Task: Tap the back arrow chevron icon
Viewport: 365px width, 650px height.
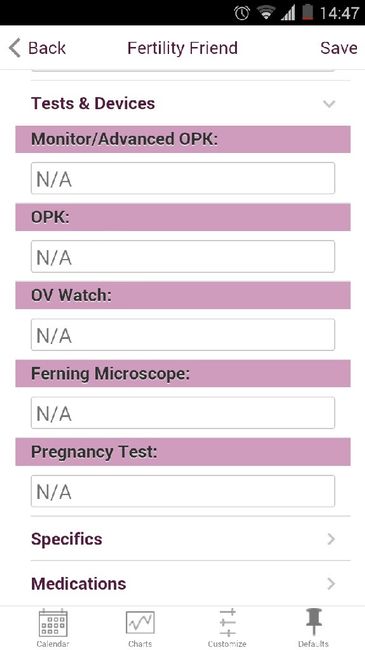Action: tap(15, 48)
